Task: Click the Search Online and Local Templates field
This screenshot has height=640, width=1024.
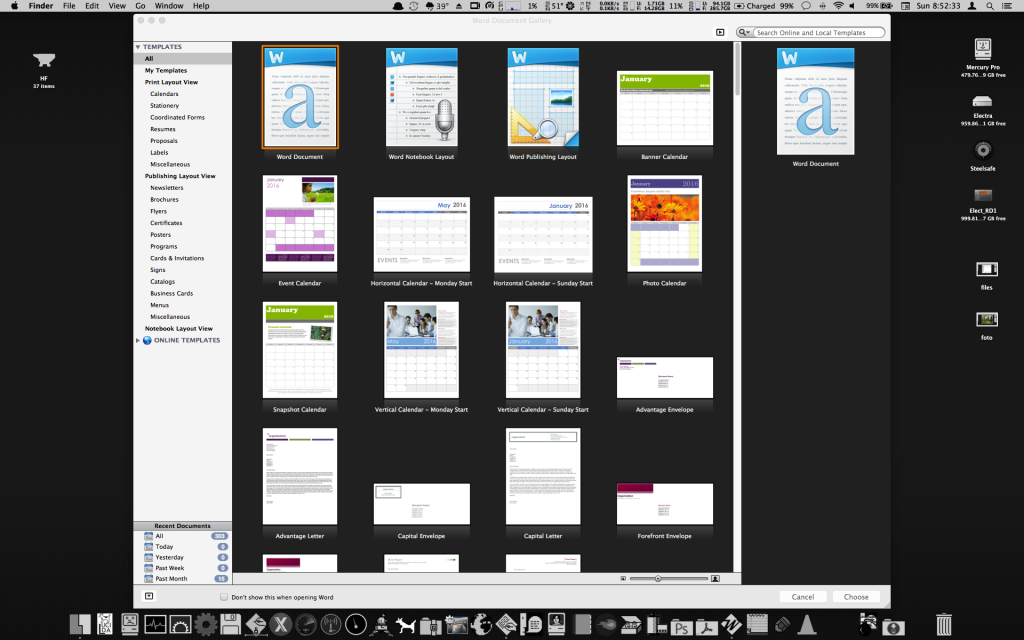Action: tap(819, 32)
